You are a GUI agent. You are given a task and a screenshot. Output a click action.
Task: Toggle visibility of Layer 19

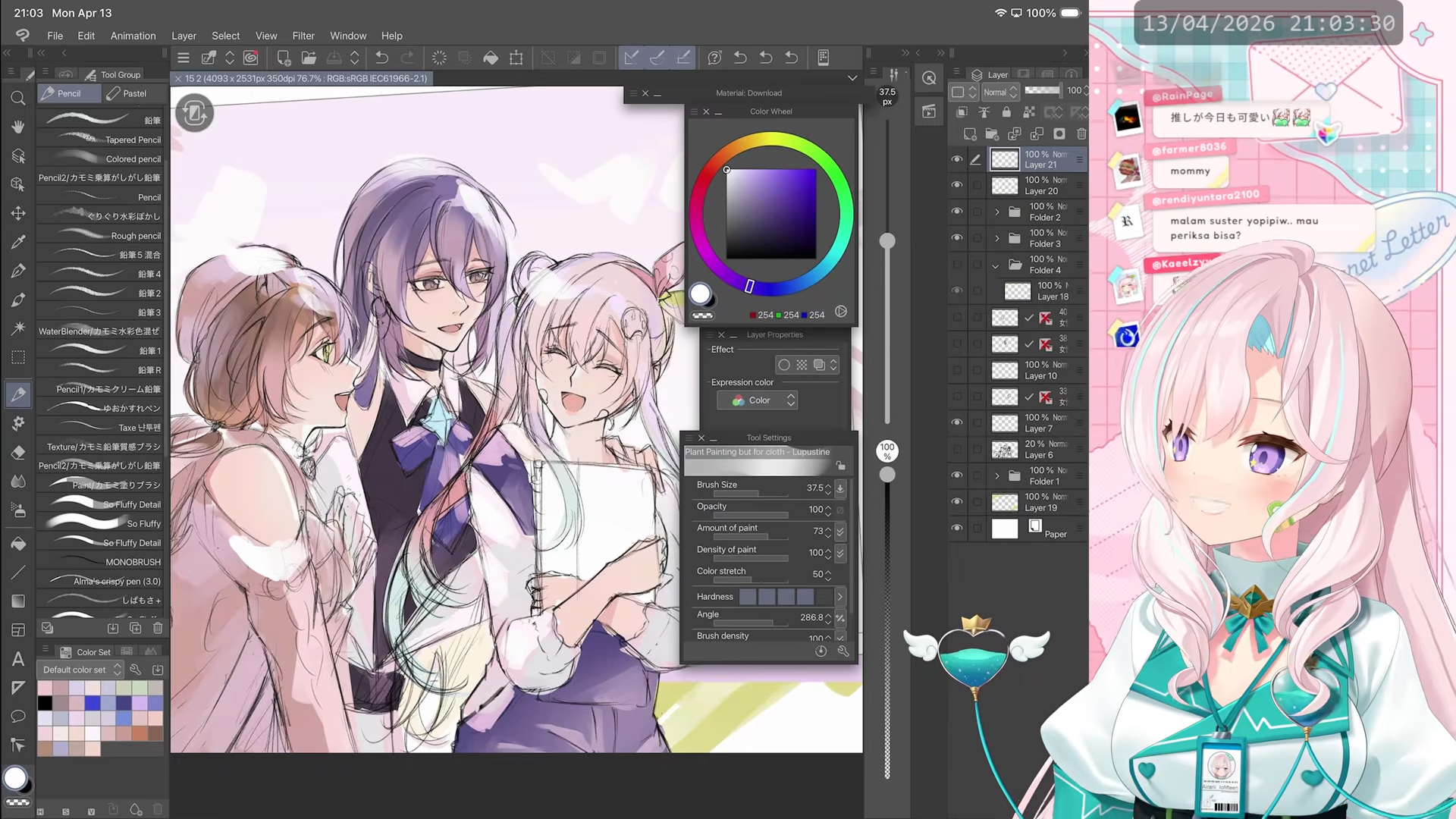(957, 502)
